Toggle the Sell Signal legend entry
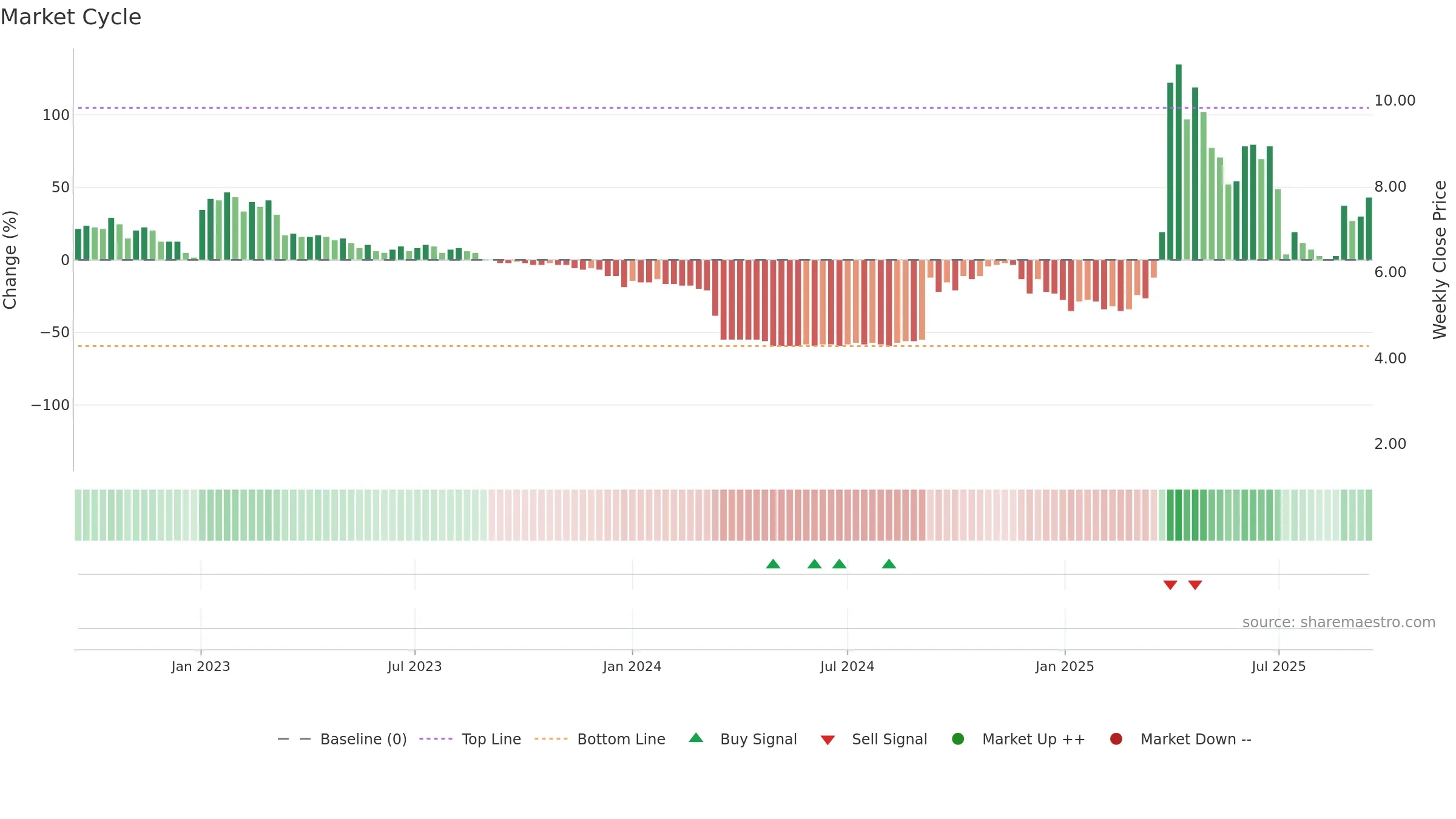 point(874,739)
